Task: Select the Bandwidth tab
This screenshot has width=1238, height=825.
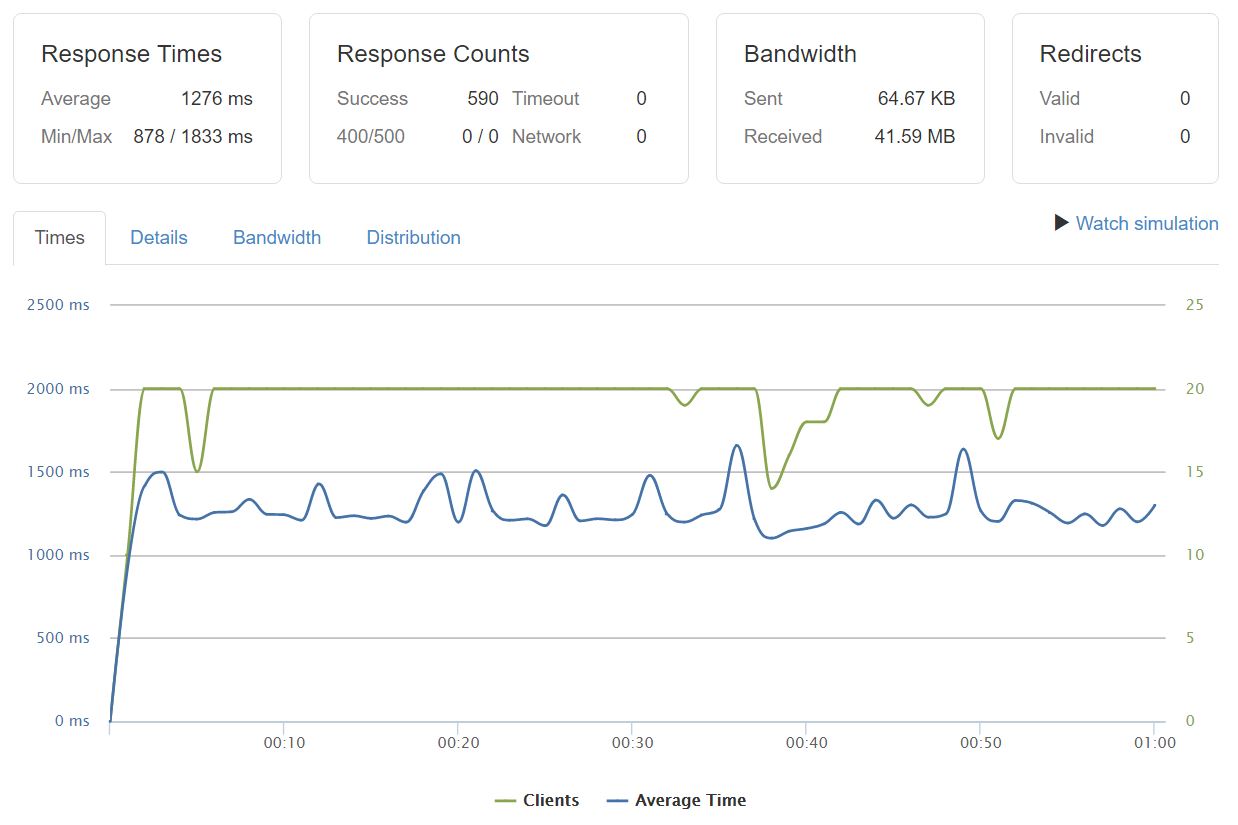Action: 277,238
